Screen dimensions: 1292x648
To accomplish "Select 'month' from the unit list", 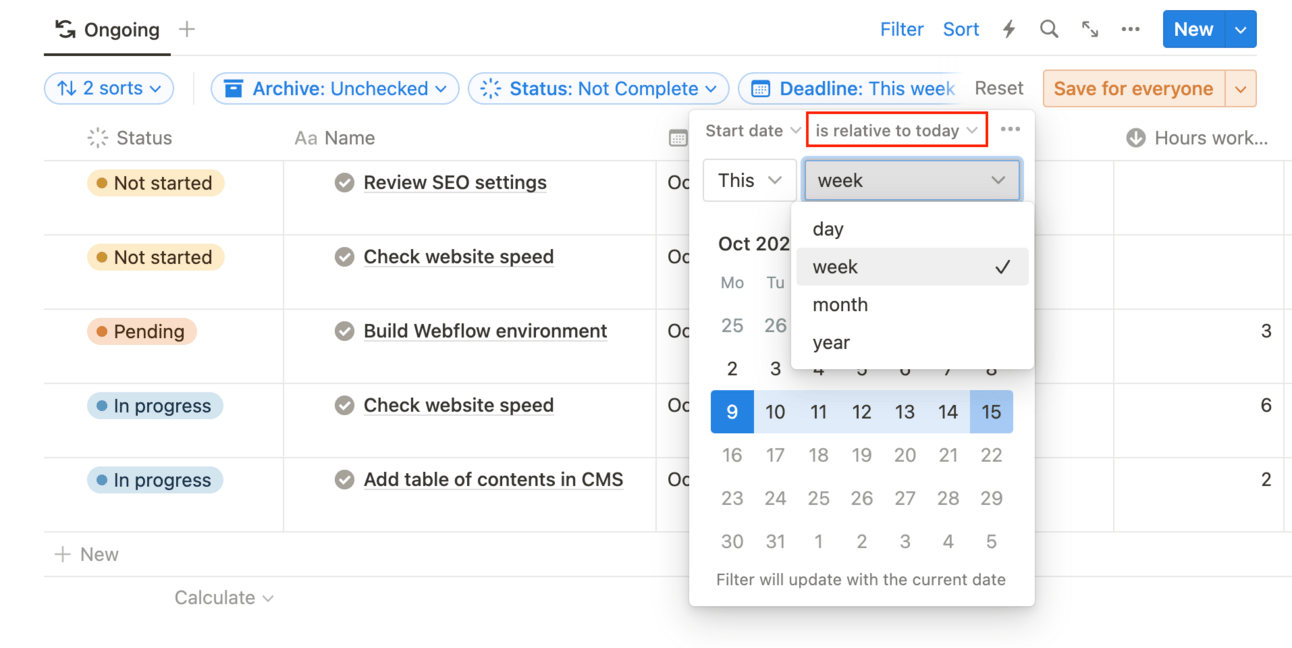I will (840, 305).
